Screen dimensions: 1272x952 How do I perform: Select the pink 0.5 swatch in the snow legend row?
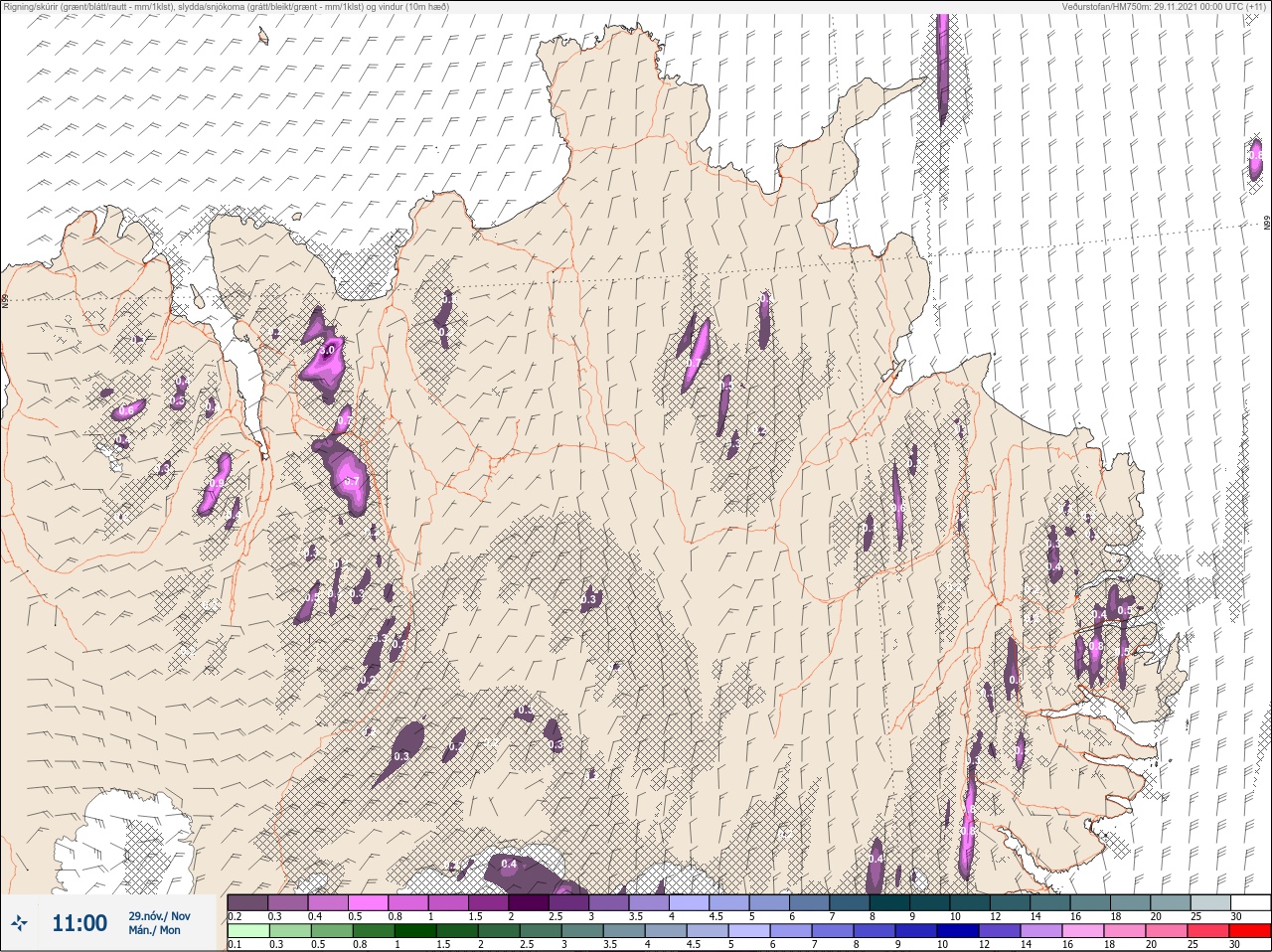point(369,902)
